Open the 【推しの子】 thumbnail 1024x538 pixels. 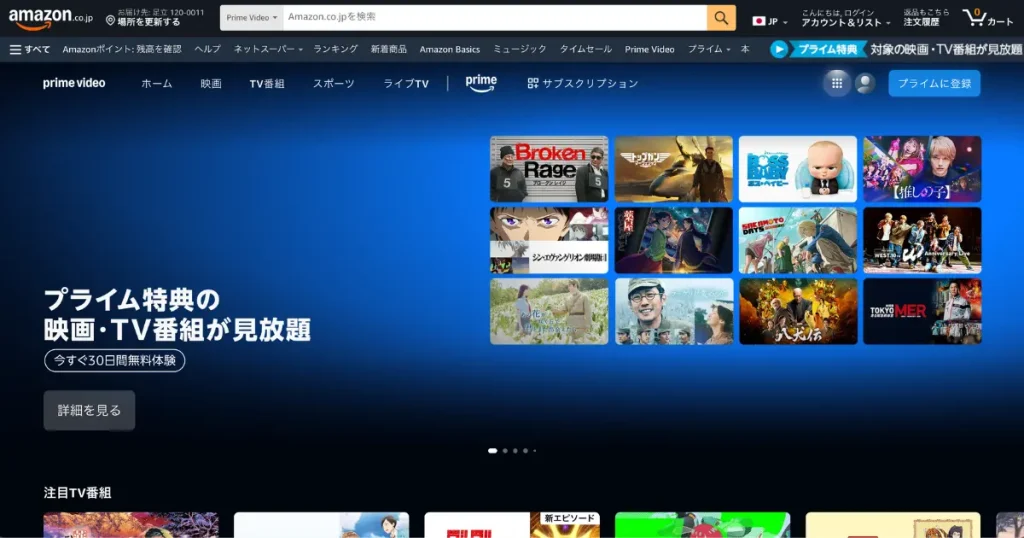[922, 169]
